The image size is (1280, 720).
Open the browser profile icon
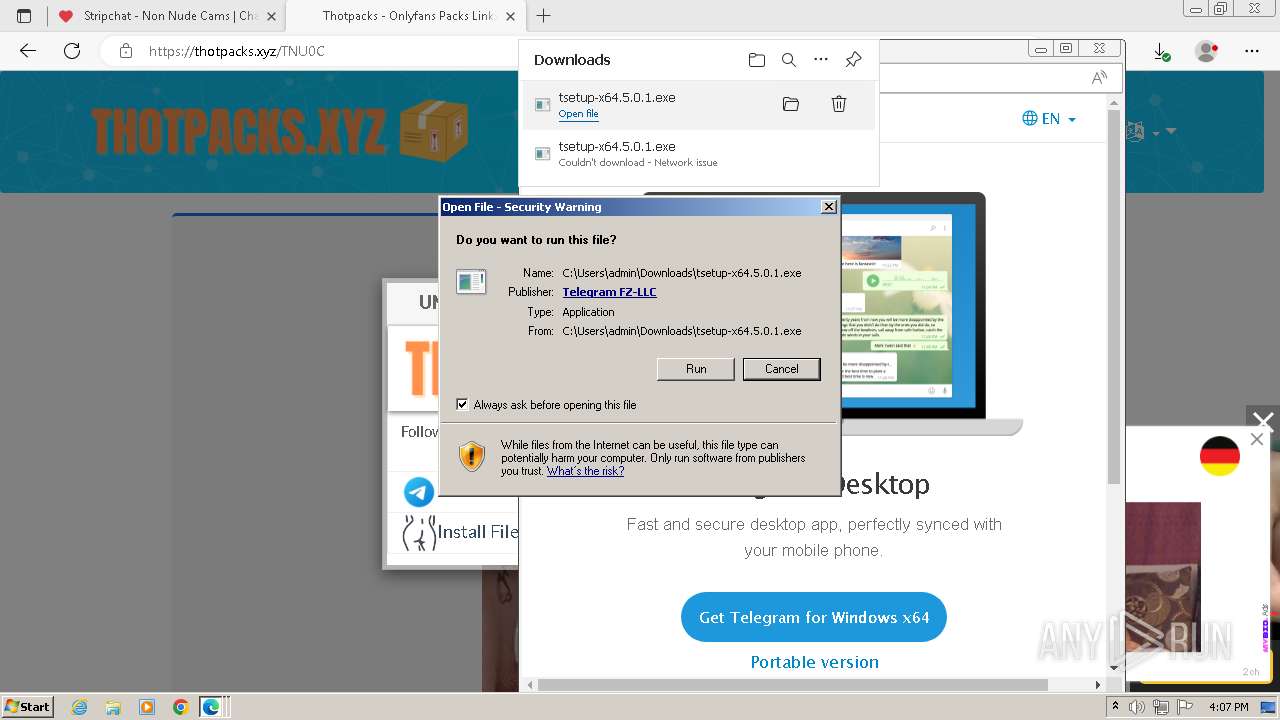pyautogui.click(x=1207, y=51)
